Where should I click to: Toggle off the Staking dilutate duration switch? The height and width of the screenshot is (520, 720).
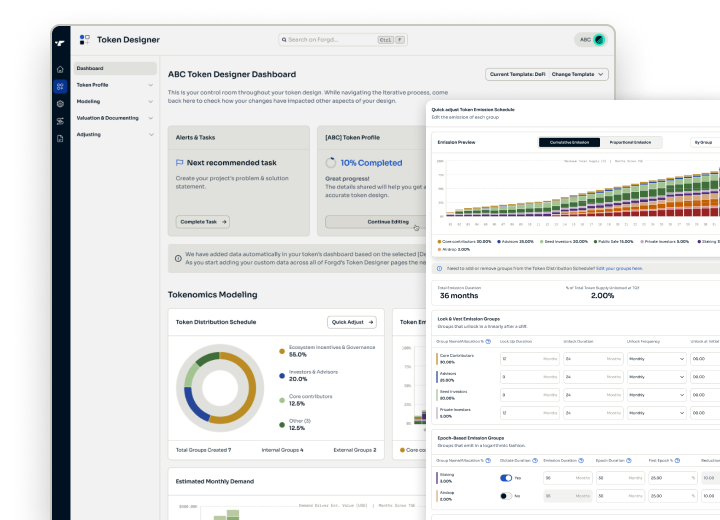[x=506, y=478]
